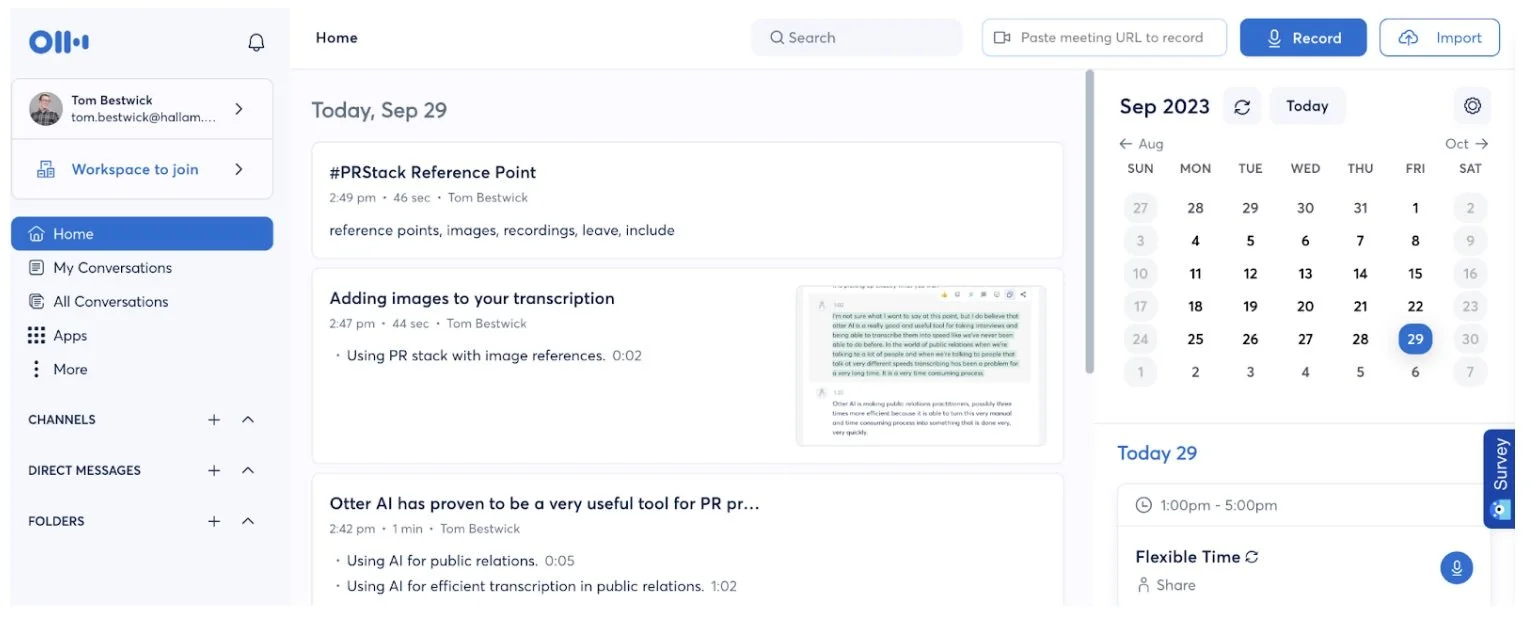Click Paste meeting URL field
Screen dimensions: 1532x638
pos(1104,37)
